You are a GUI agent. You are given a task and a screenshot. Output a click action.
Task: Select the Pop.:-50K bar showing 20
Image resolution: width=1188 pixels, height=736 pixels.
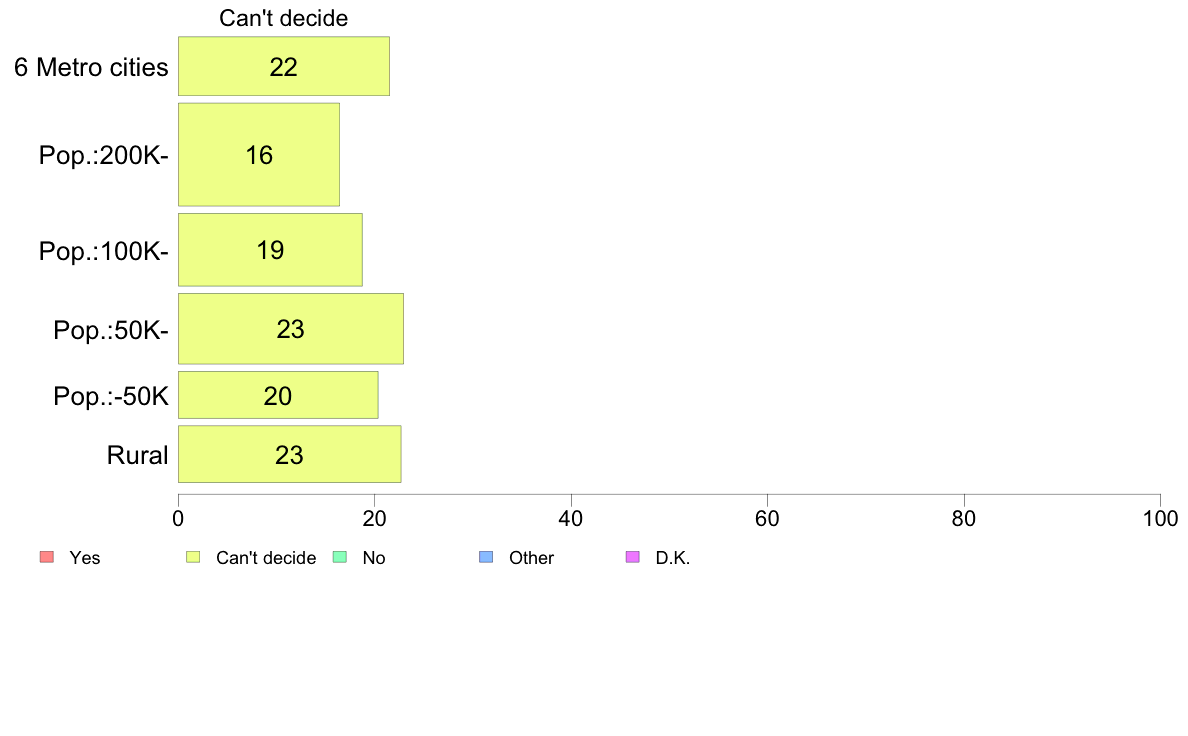pyautogui.click(x=278, y=395)
